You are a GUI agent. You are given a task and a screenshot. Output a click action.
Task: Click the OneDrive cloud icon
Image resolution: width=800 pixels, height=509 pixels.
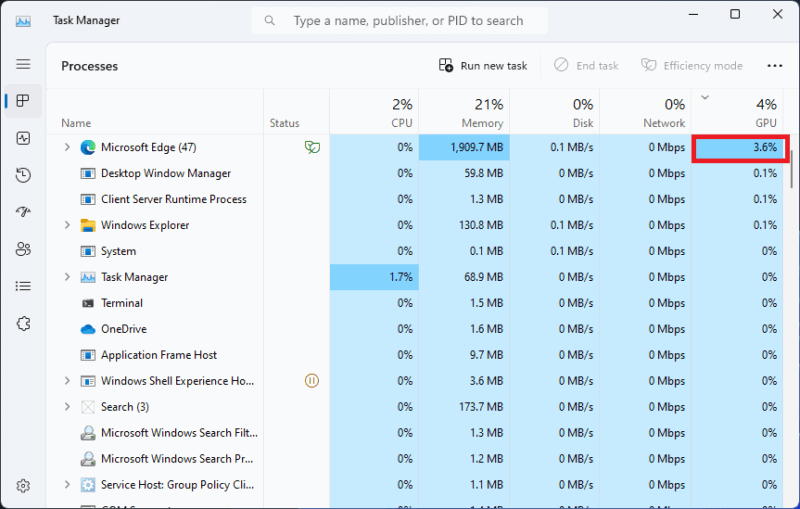click(88, 329)
